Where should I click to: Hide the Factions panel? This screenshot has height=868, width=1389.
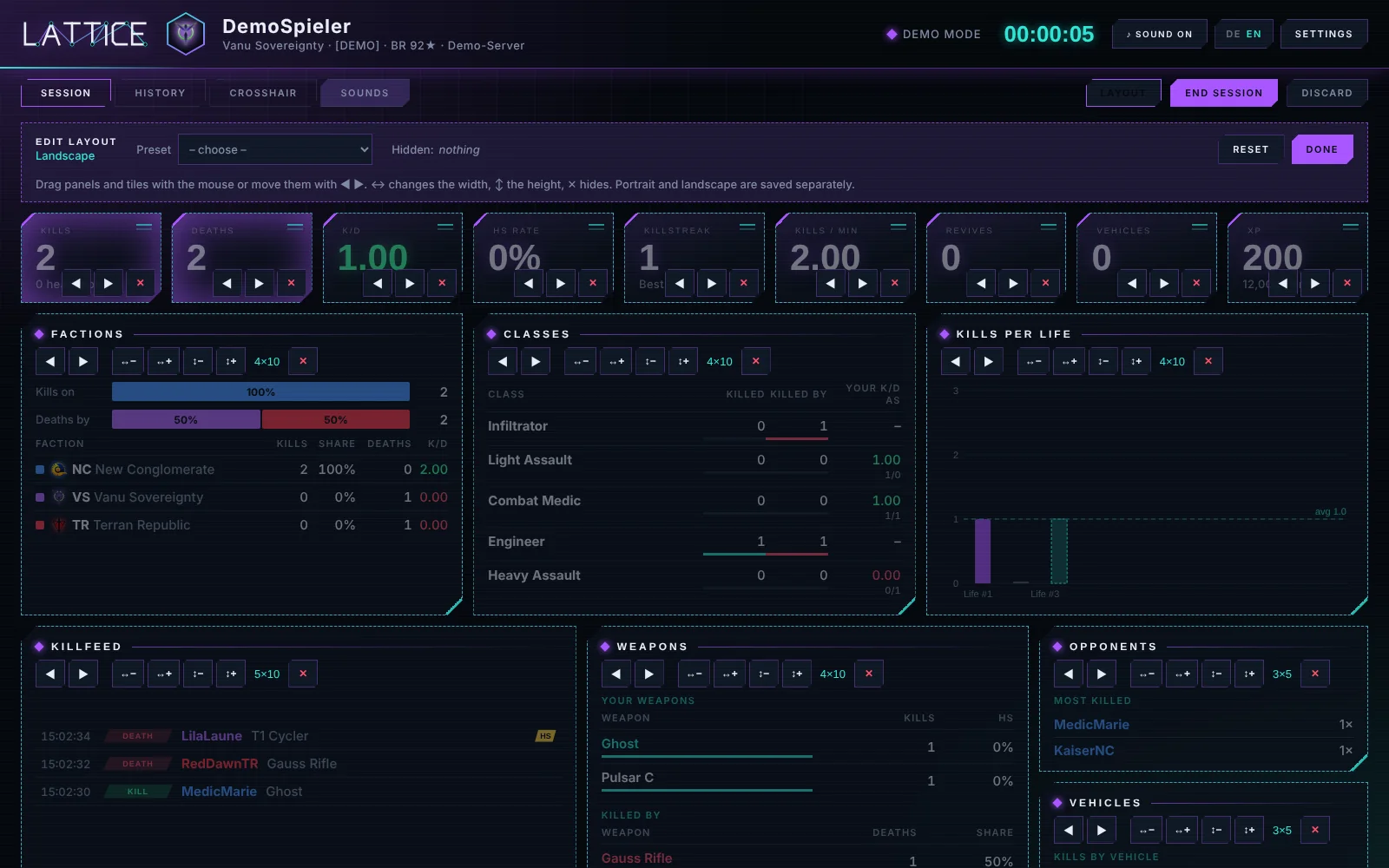[x=303, y=361]
